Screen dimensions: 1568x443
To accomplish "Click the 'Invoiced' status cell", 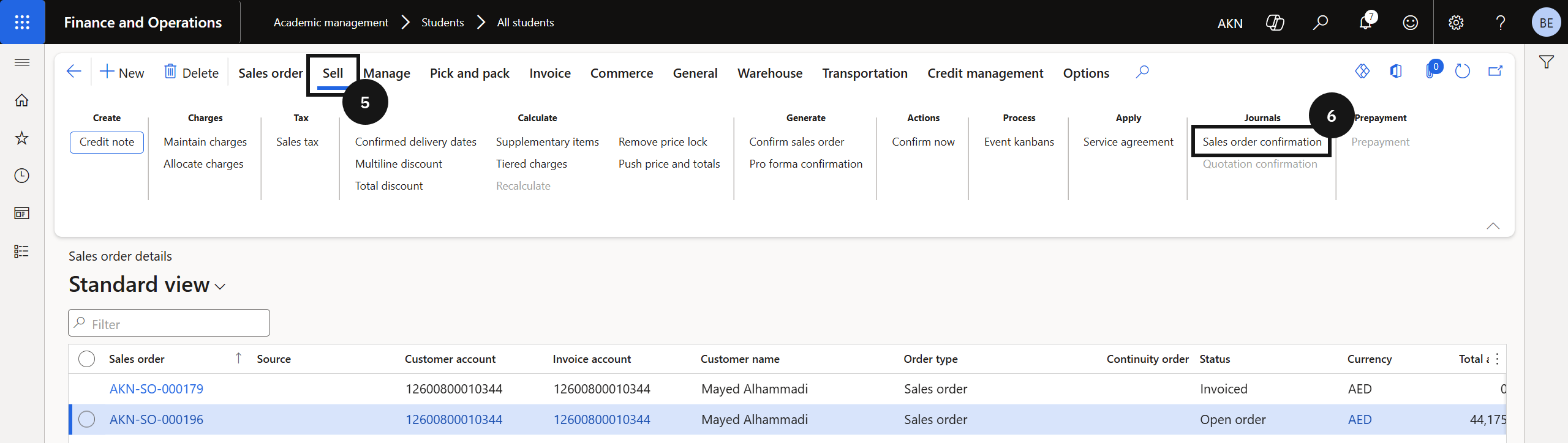I will (1223, 389).
